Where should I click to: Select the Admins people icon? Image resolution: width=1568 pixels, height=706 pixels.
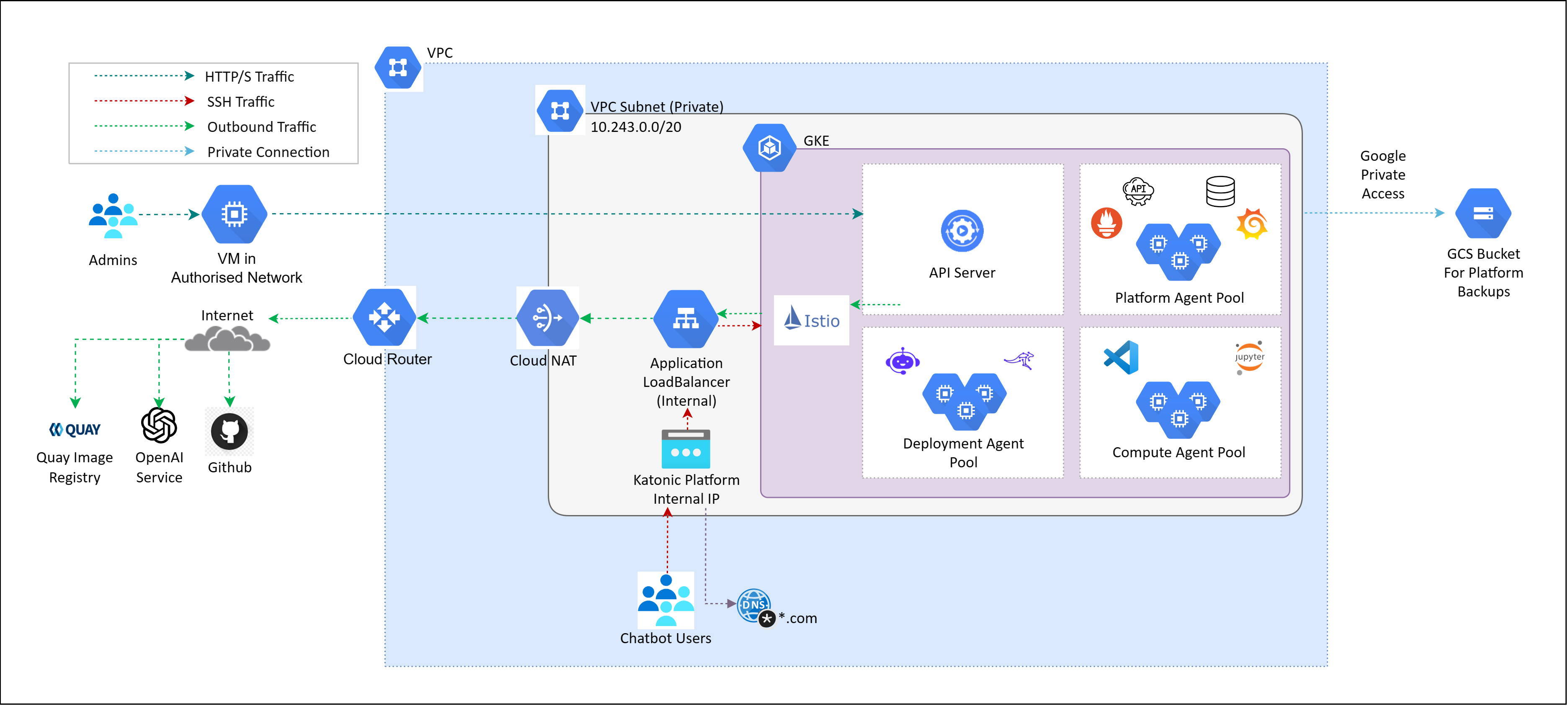click(x=113, y=216)
